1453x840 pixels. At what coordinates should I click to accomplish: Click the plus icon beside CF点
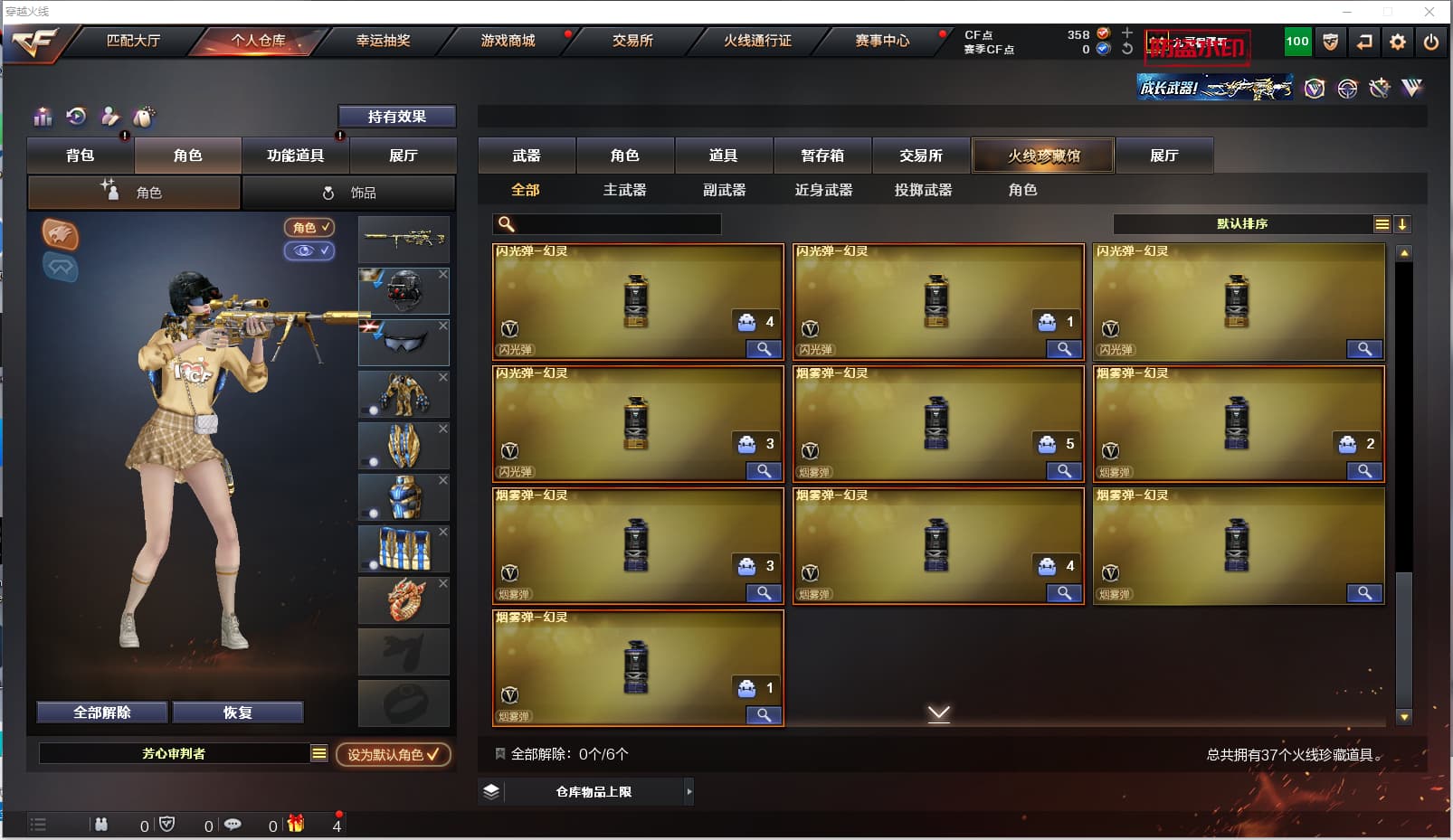coord(1127,33)
